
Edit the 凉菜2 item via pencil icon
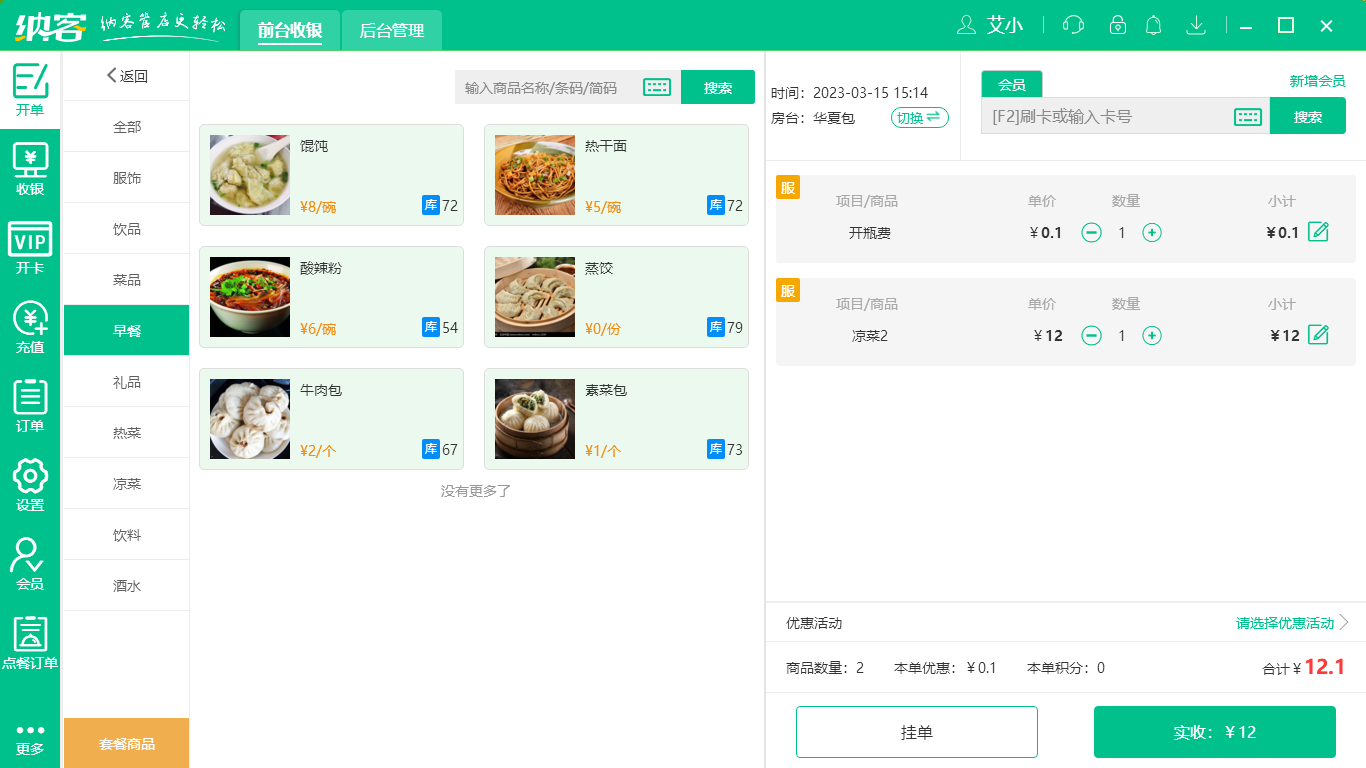pyautogui.click(x=1318, y=335)
